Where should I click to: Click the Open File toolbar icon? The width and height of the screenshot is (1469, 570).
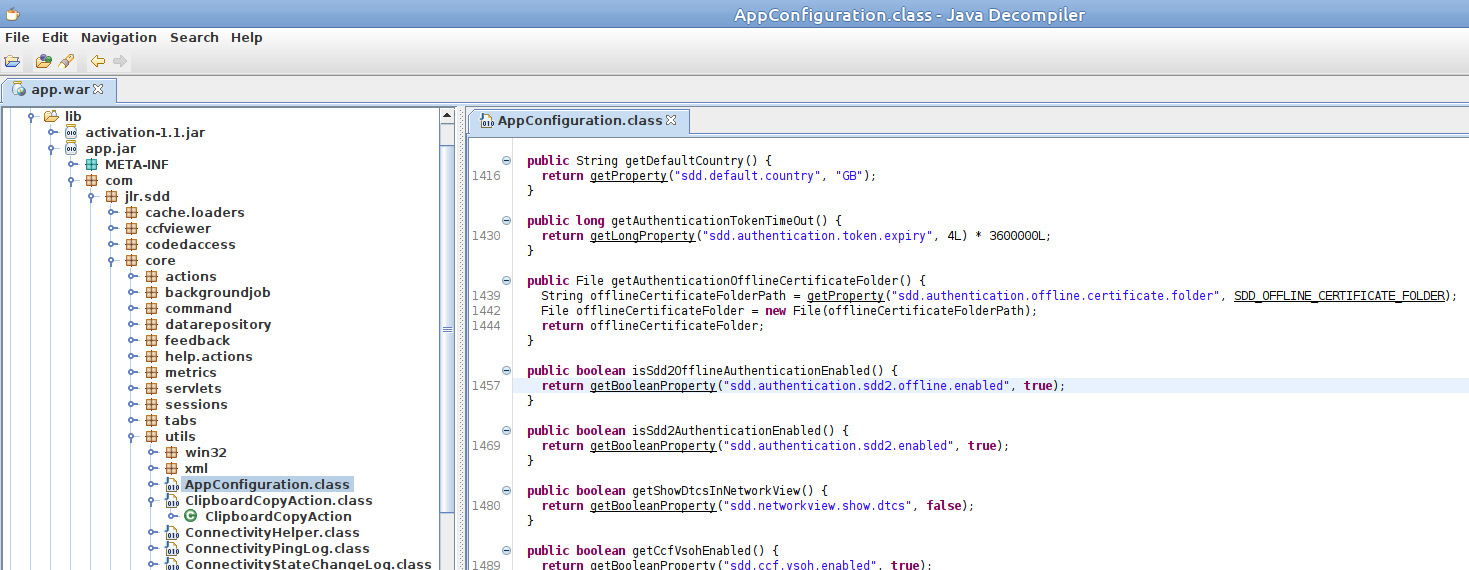pos(12,61)
